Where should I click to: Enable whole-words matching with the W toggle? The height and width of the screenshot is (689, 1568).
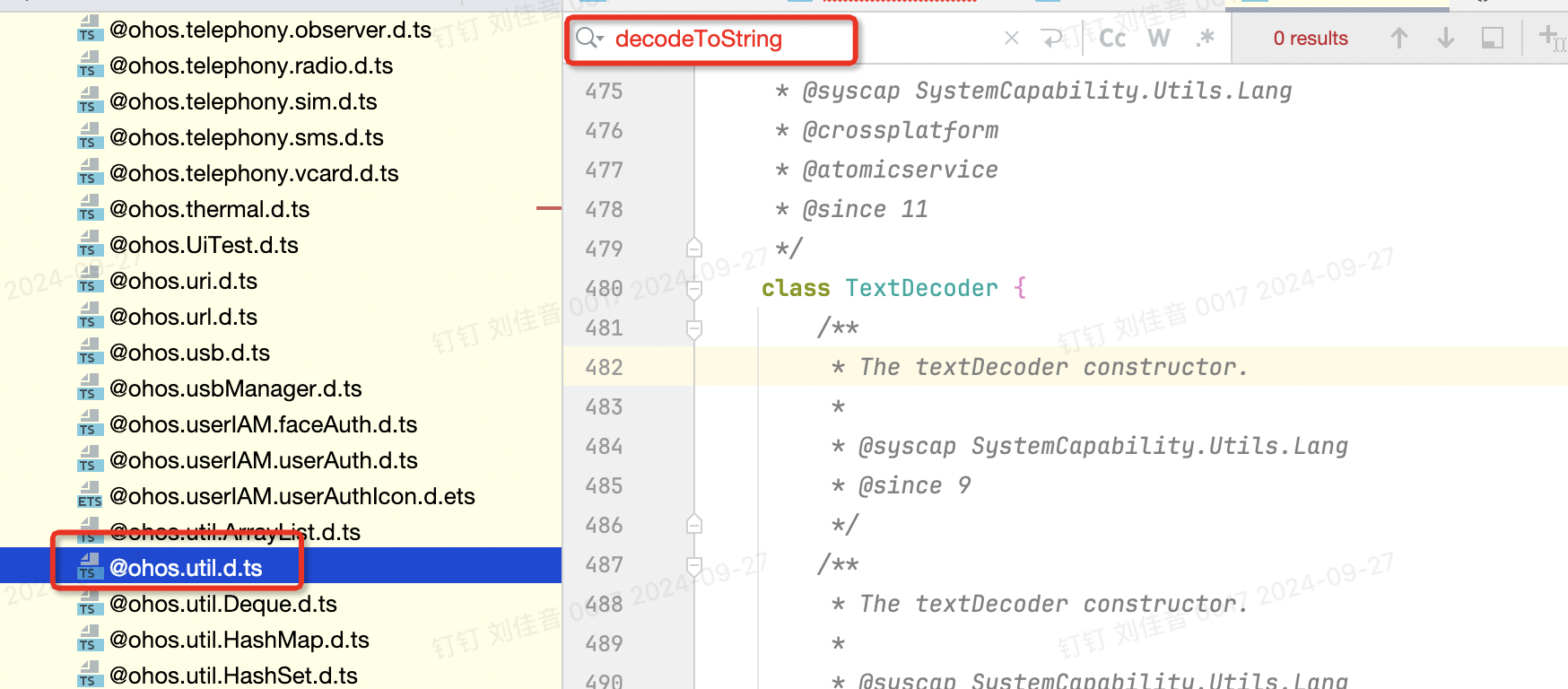point(1158,38)
